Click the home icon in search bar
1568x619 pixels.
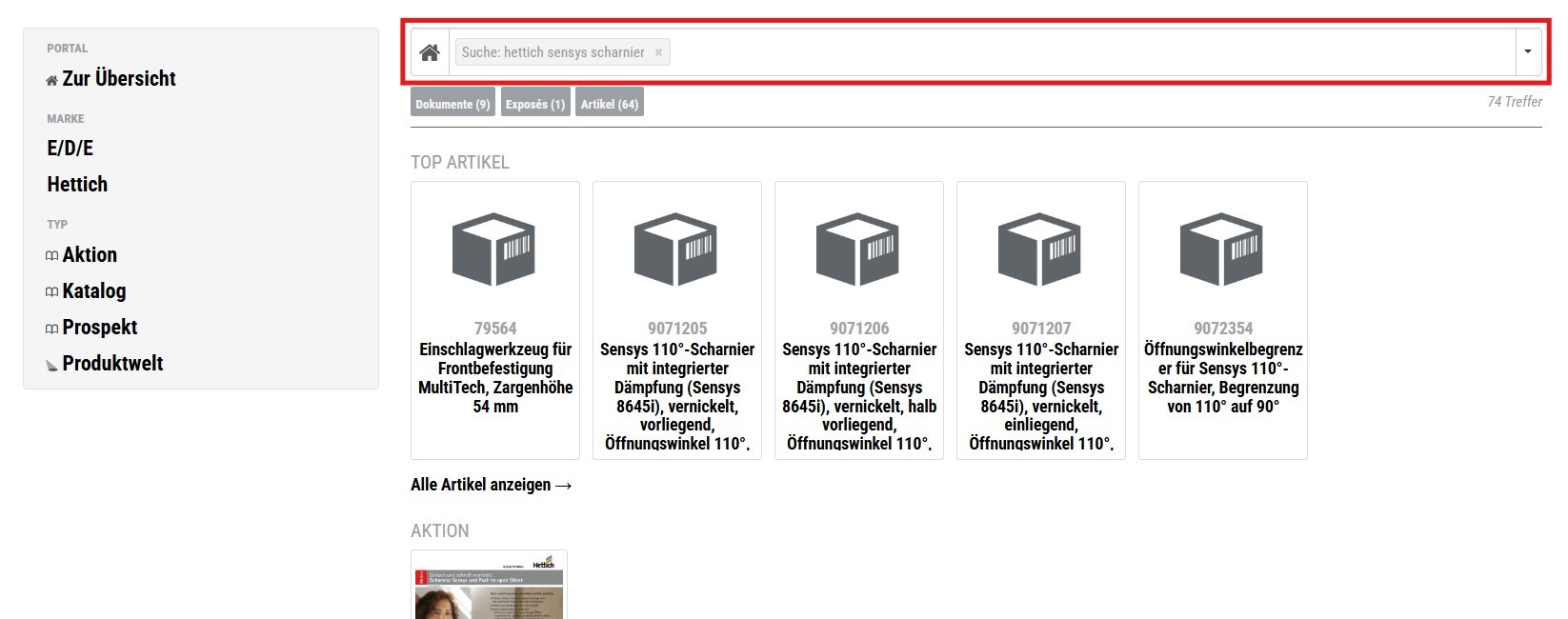430,52
